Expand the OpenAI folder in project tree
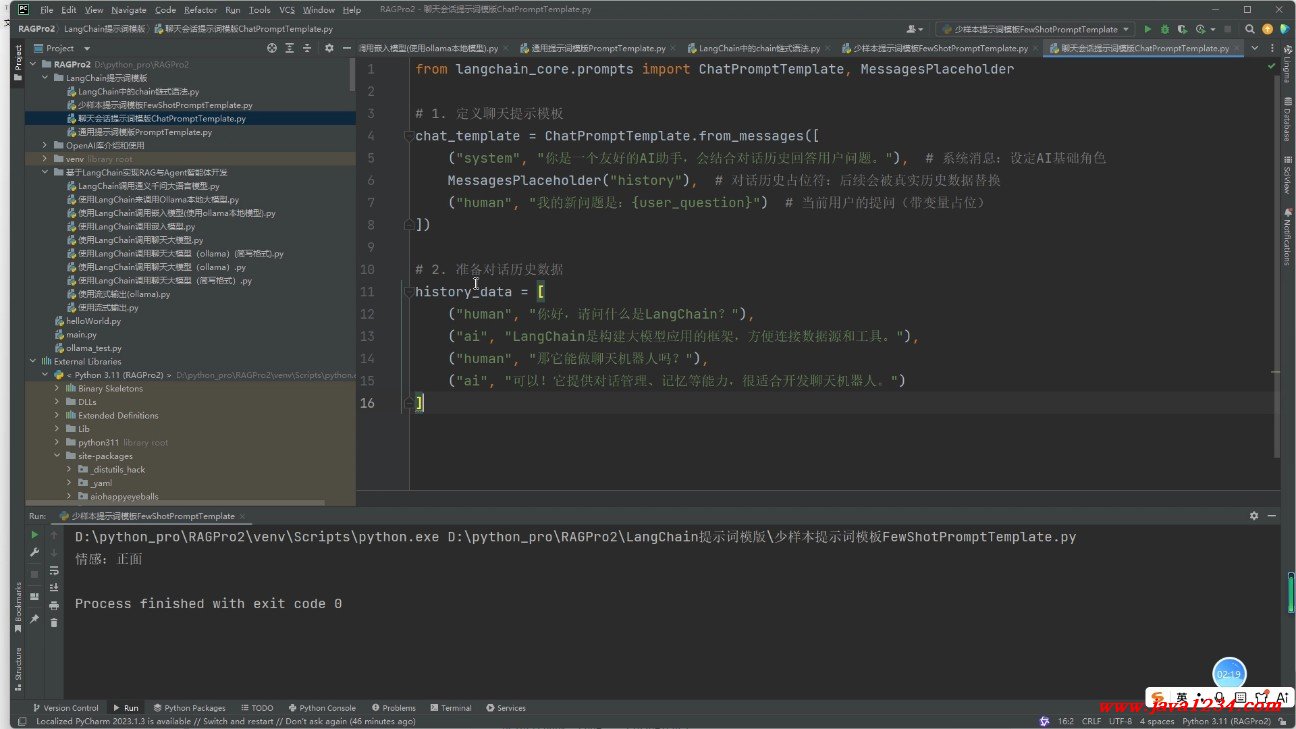This screenshot has height=729, width=1296. (x=45, y=145)
